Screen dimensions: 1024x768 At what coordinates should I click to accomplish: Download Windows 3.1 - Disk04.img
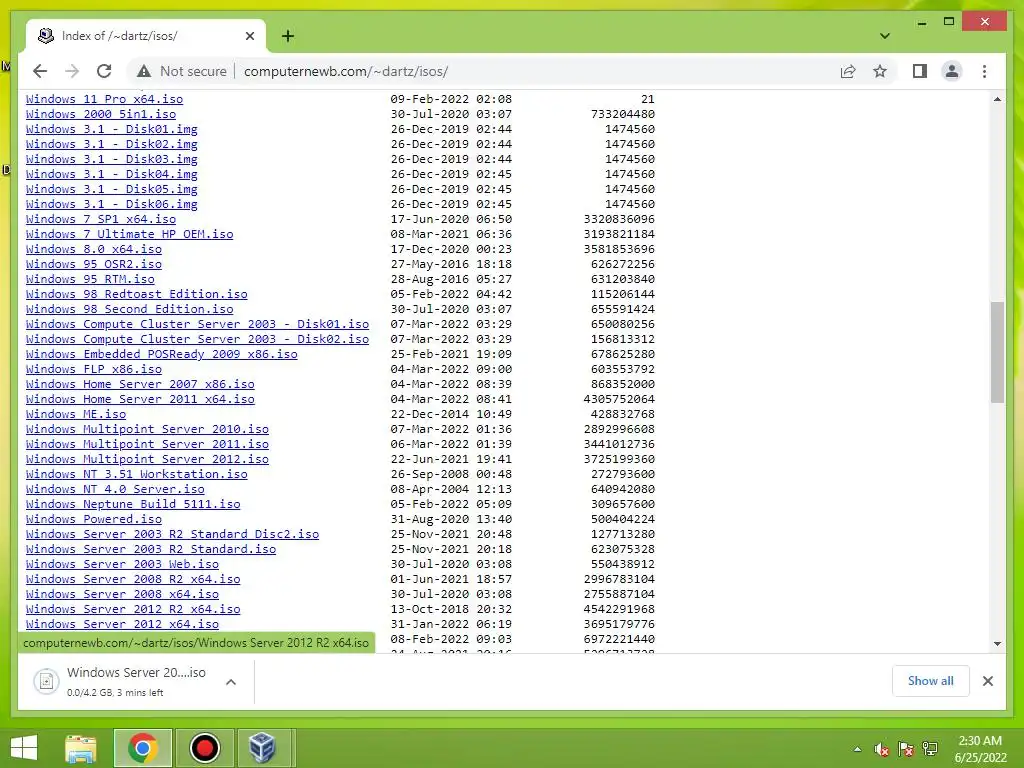coord(112,174)
